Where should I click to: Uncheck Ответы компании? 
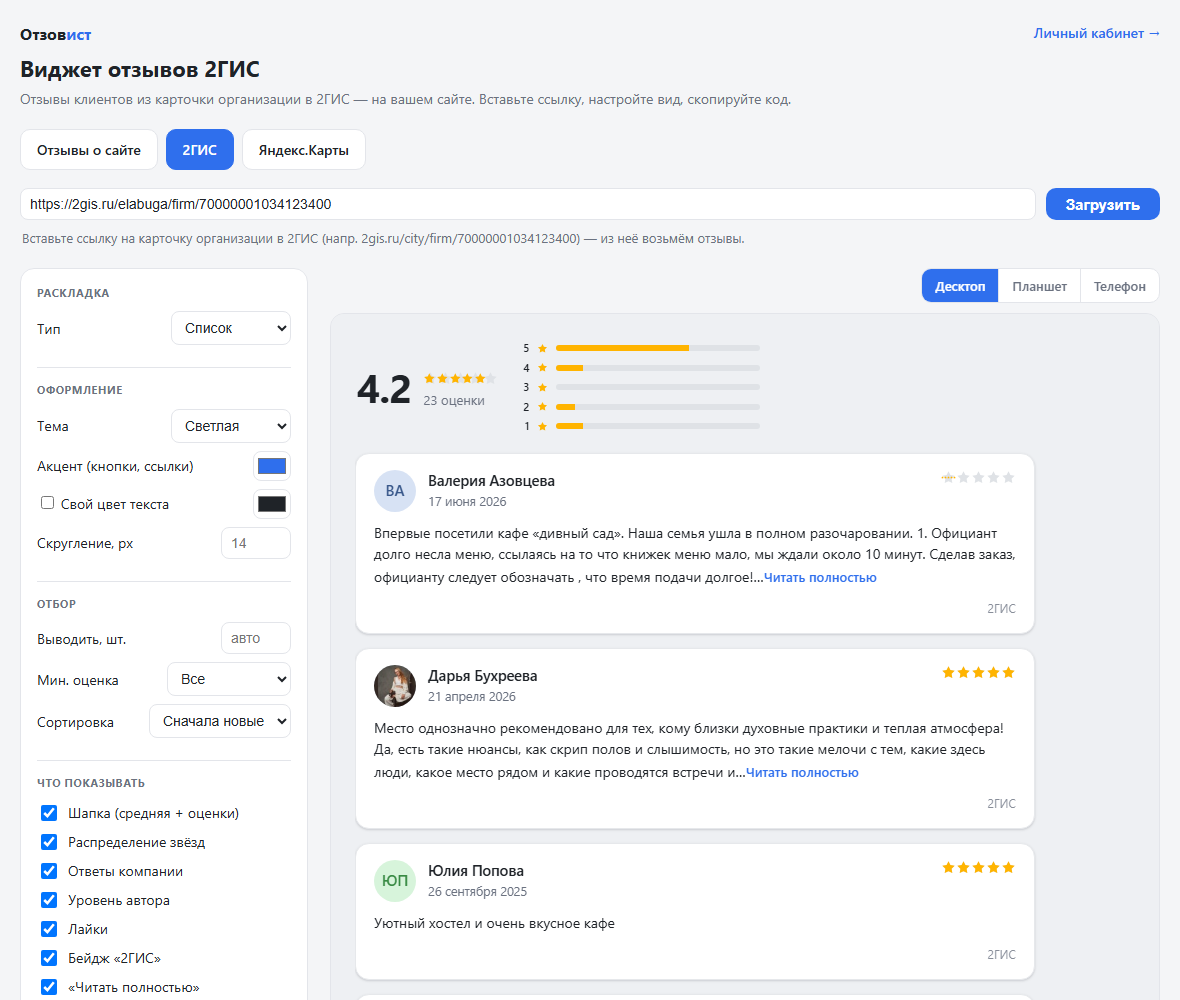[49, 871]
